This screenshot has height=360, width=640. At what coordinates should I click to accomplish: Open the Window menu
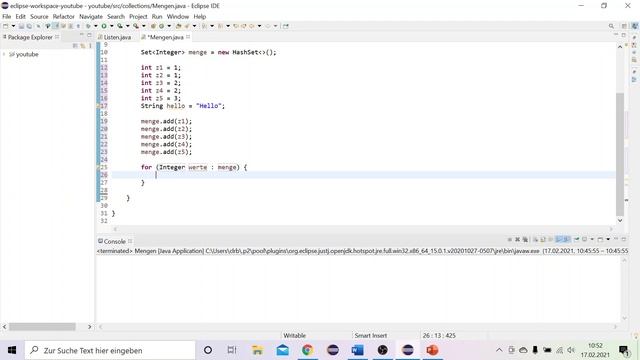coord(178,17)
